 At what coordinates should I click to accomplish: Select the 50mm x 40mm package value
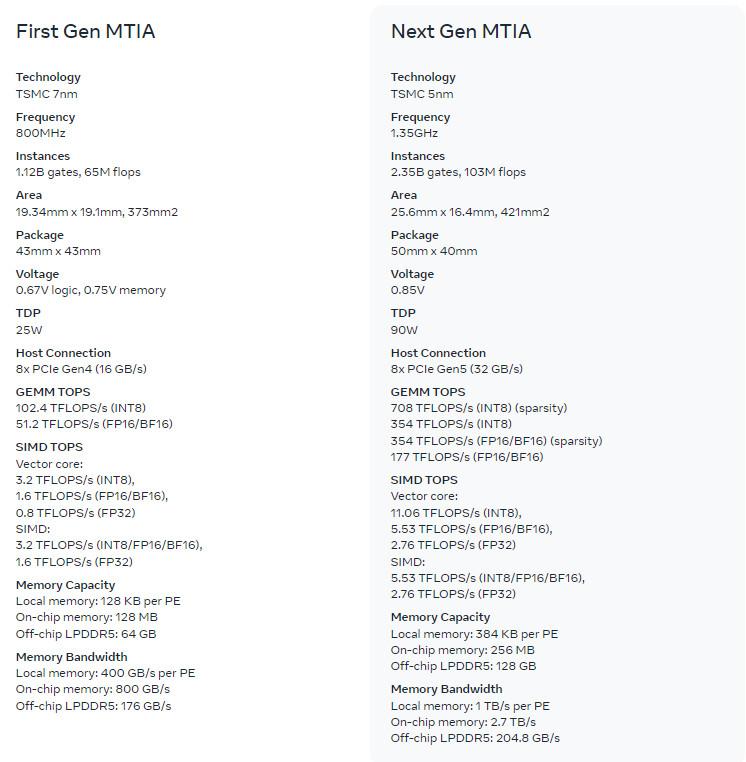click(x=434, y=251)
